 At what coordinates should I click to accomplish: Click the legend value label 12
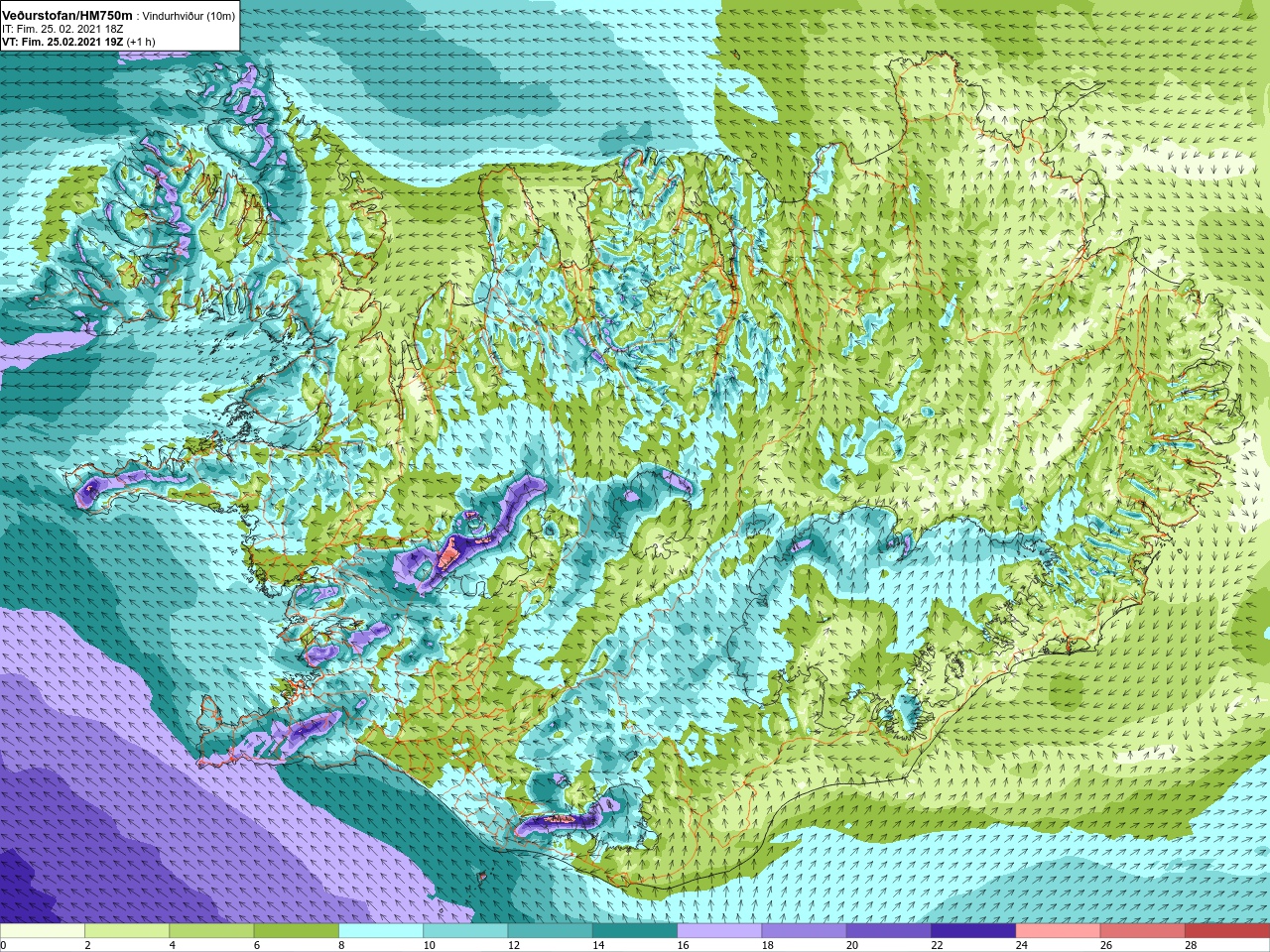[x=514, y=945]
